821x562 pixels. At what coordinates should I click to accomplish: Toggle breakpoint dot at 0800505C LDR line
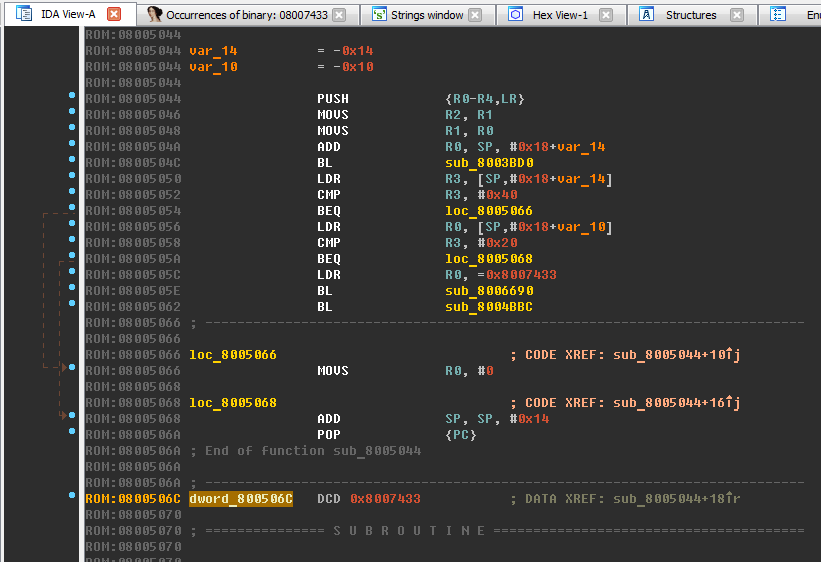pos(72,271)
